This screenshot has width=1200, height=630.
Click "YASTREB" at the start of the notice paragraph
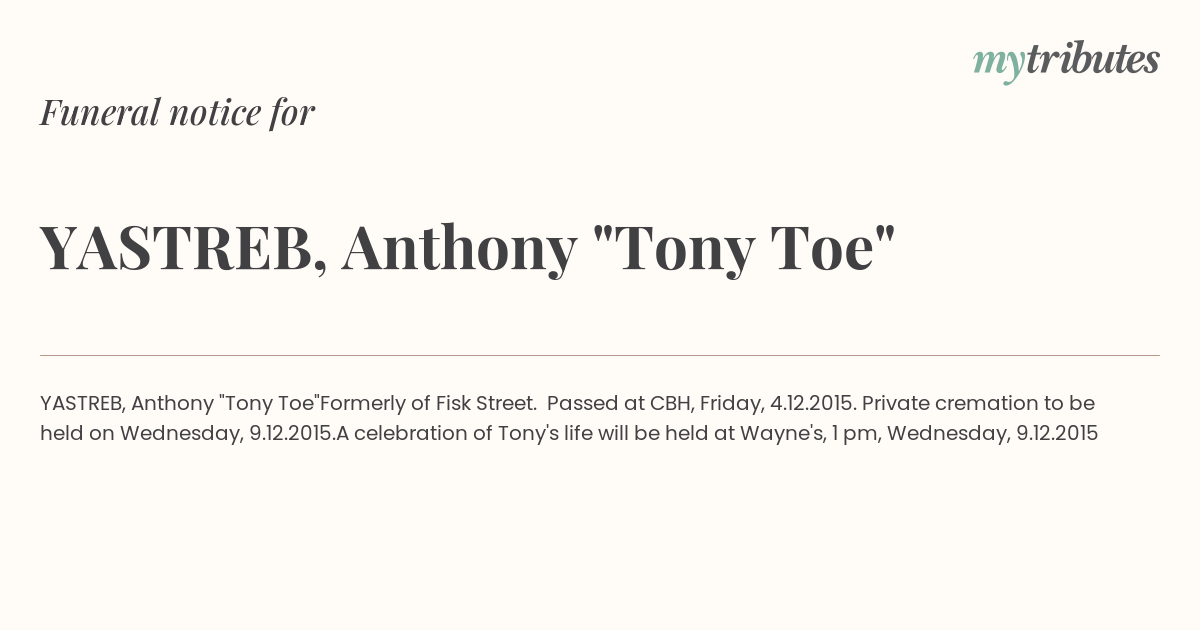82,403
